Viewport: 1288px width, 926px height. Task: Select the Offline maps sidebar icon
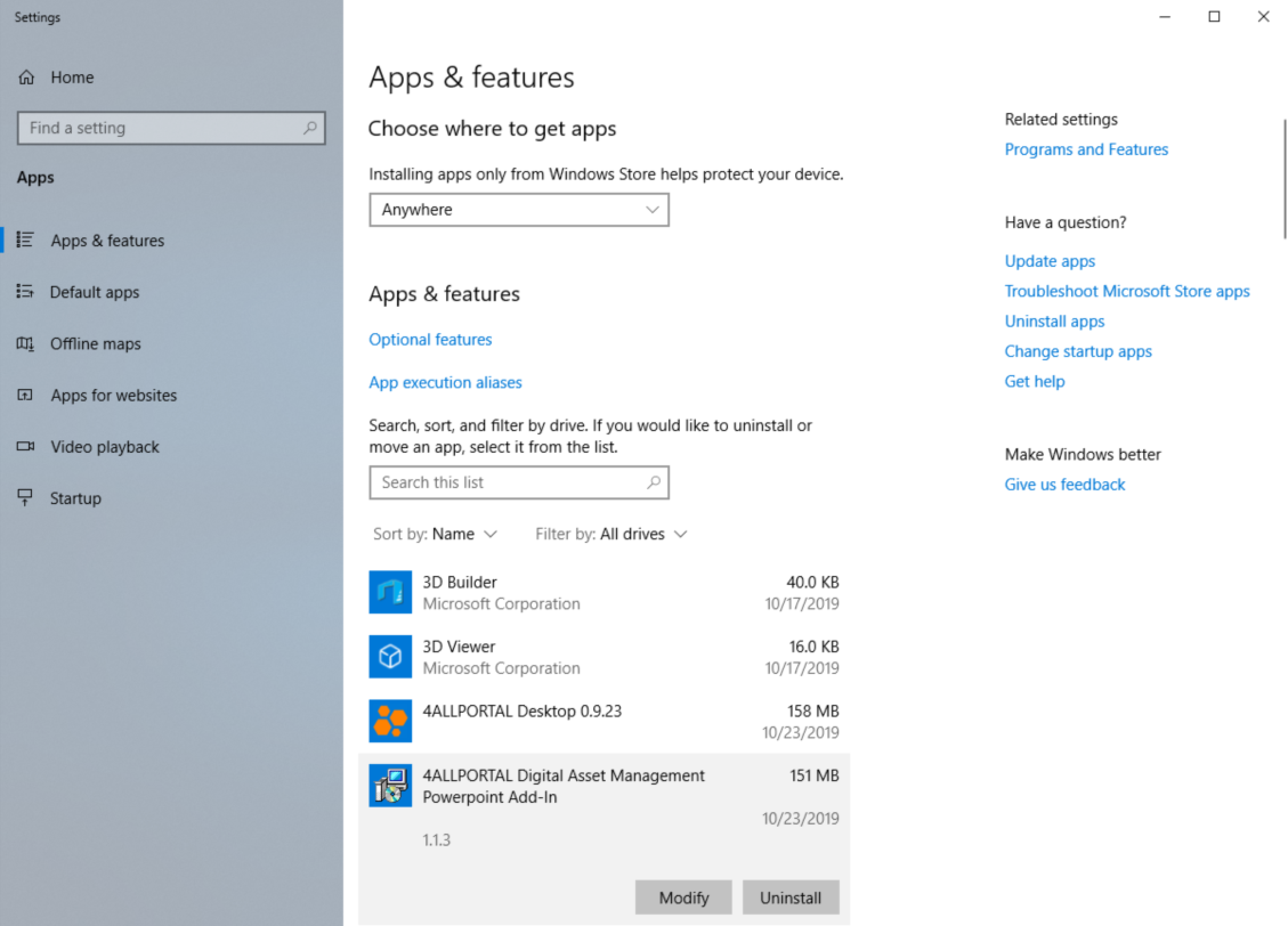click(25, 343)
